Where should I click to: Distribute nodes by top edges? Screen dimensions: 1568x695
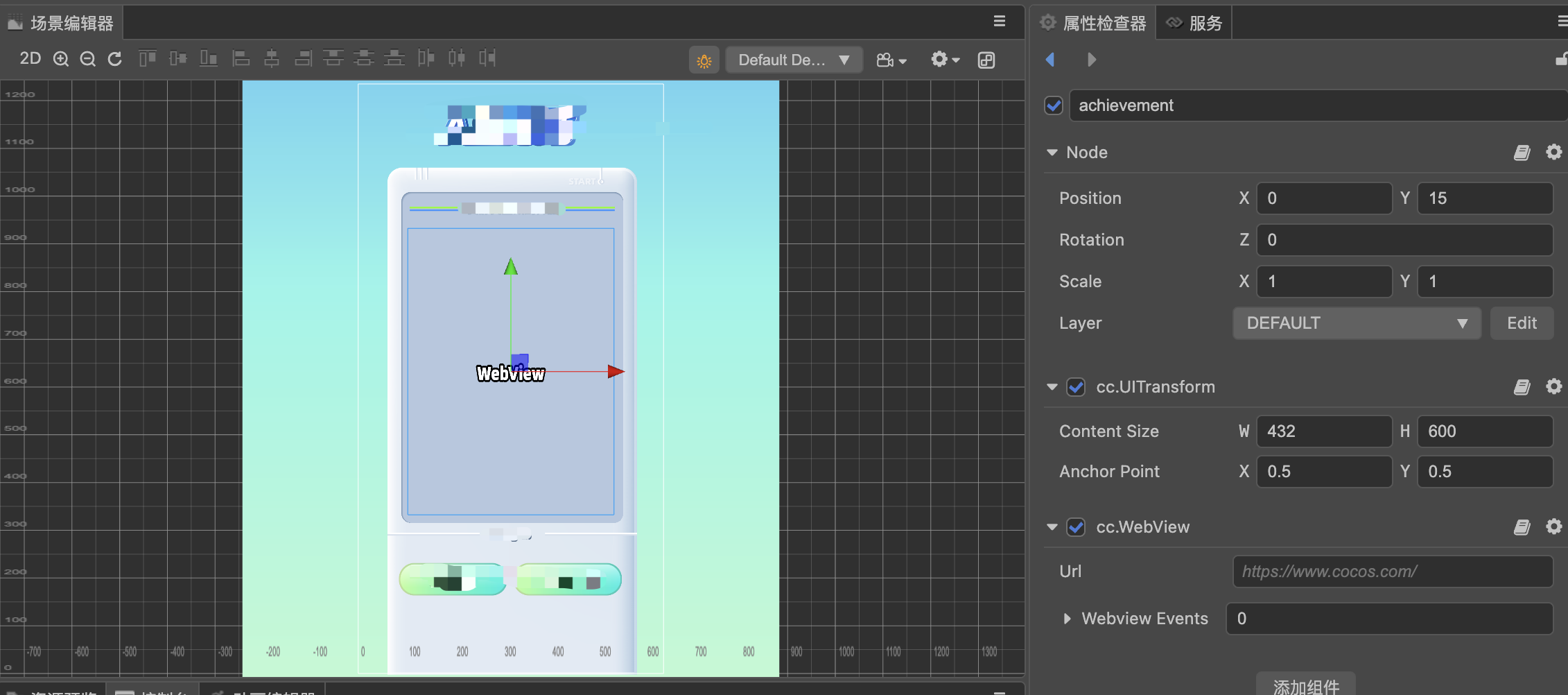pos(333,58)
